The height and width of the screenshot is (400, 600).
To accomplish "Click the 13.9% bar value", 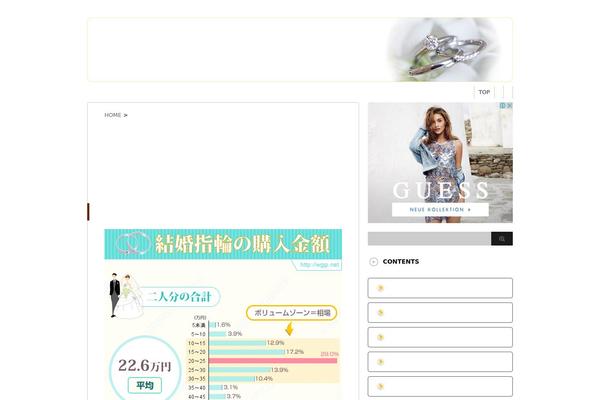I will pos(280,370).
